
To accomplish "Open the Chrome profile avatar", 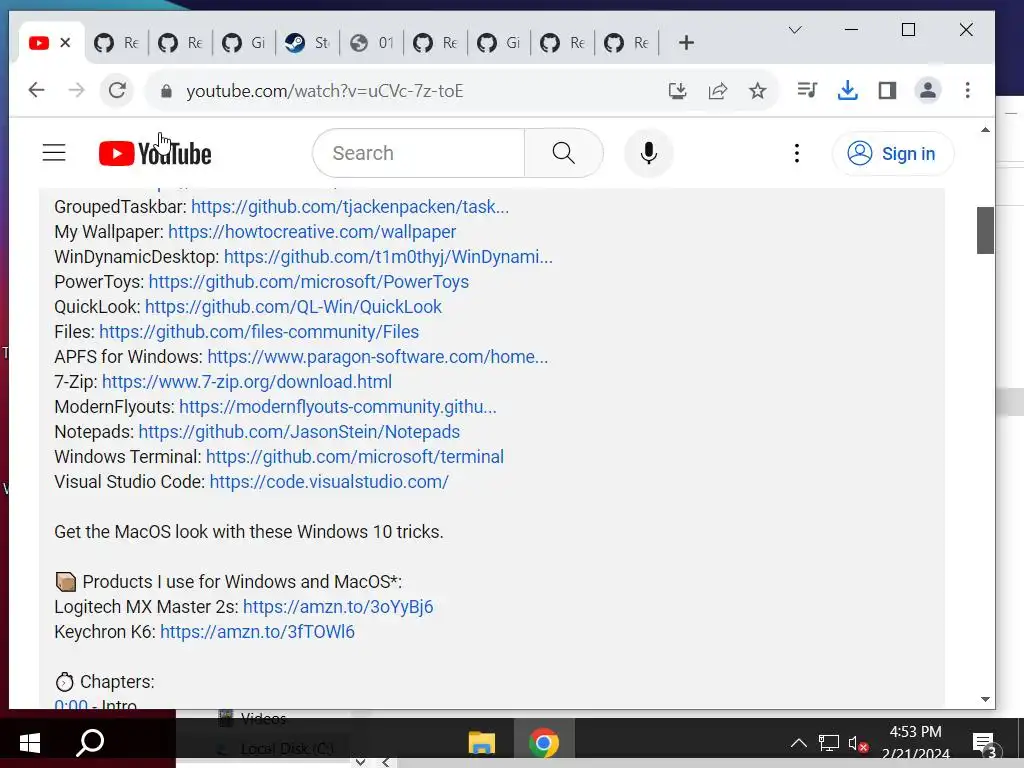I will [x=927, y=90].
